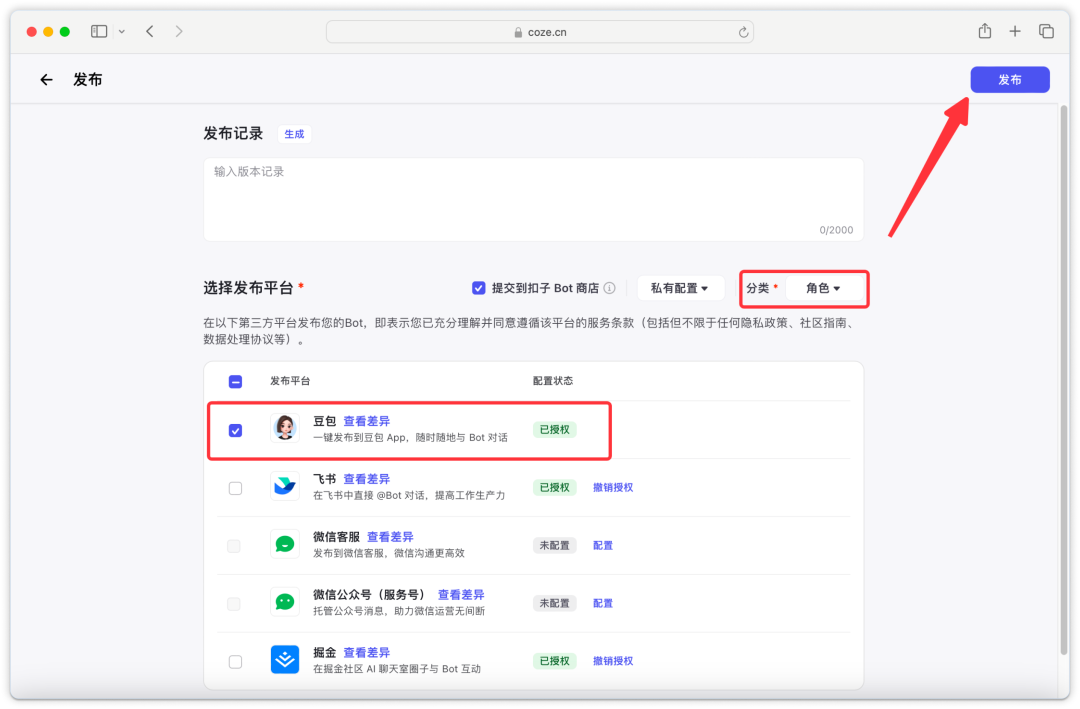Click the 微信客服 green chat icon
The height and width of the screenshot is (709, 1080).
(x=286, y=545)
